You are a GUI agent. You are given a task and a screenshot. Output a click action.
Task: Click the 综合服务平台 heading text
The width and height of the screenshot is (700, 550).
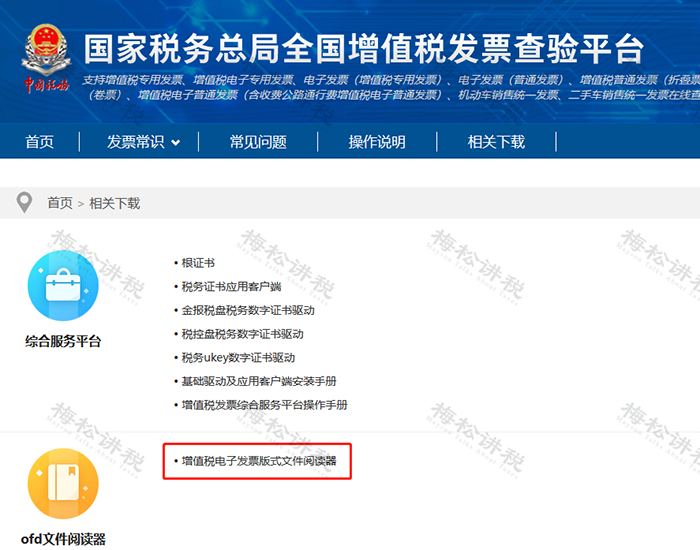coord(63,342)
